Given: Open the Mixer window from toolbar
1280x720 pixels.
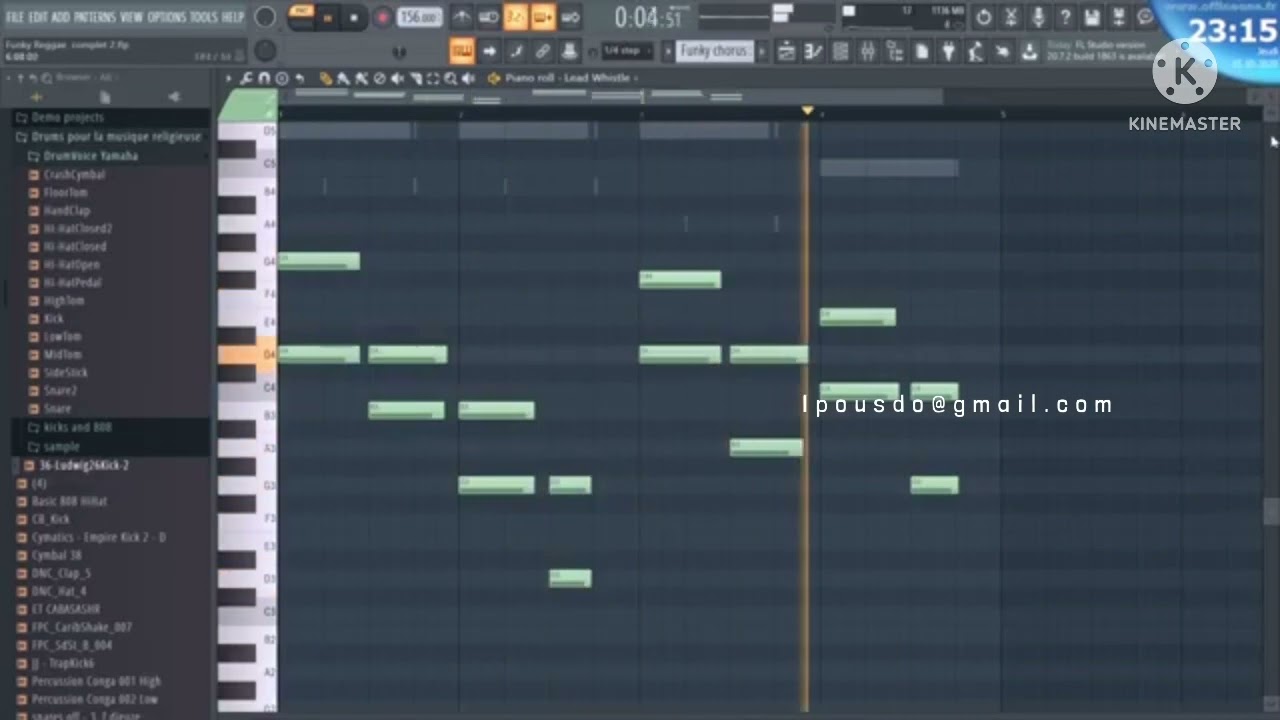Looking at the screenshot, I should pos(867,51).
